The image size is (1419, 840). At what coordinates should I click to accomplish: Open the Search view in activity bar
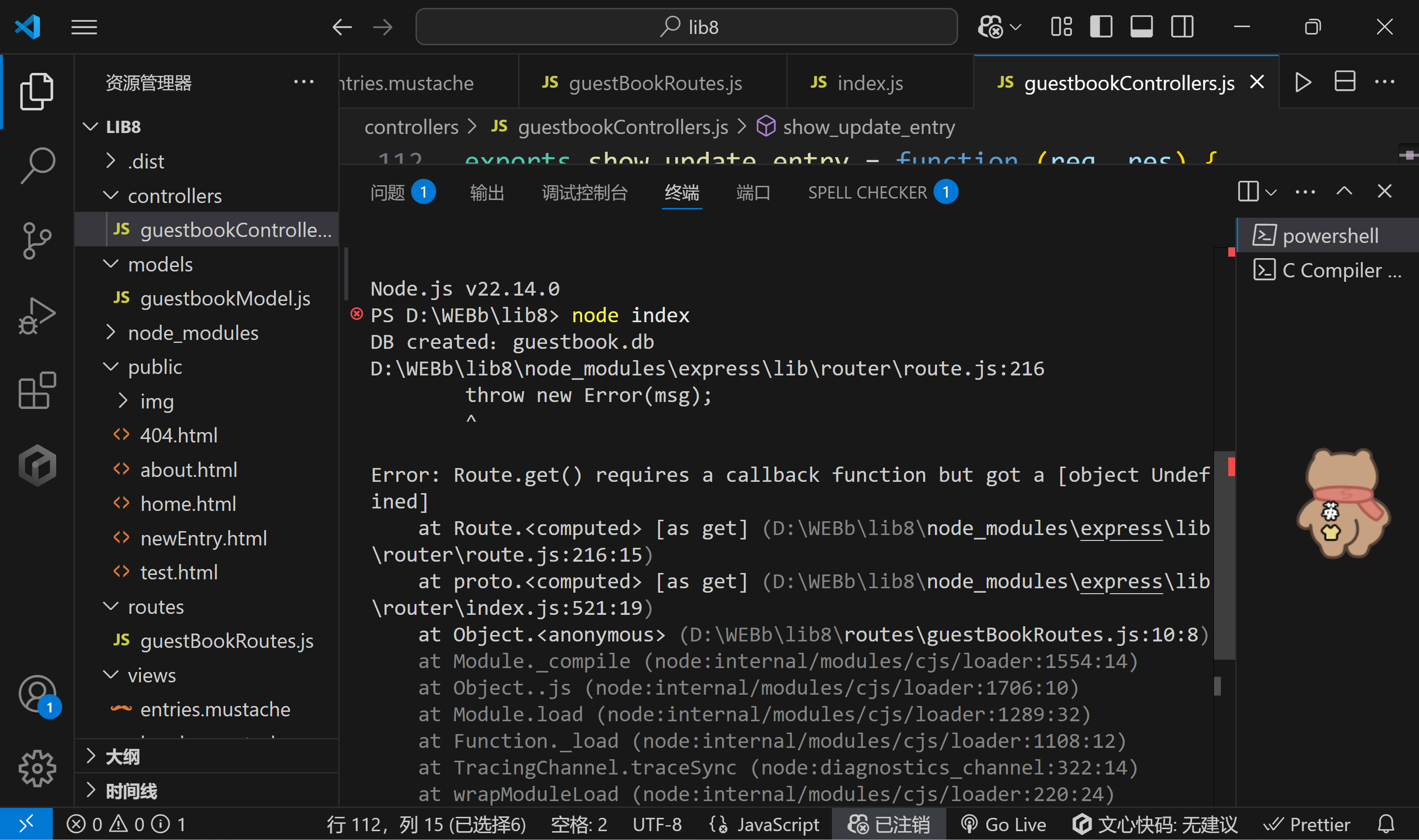click(37, 165)
